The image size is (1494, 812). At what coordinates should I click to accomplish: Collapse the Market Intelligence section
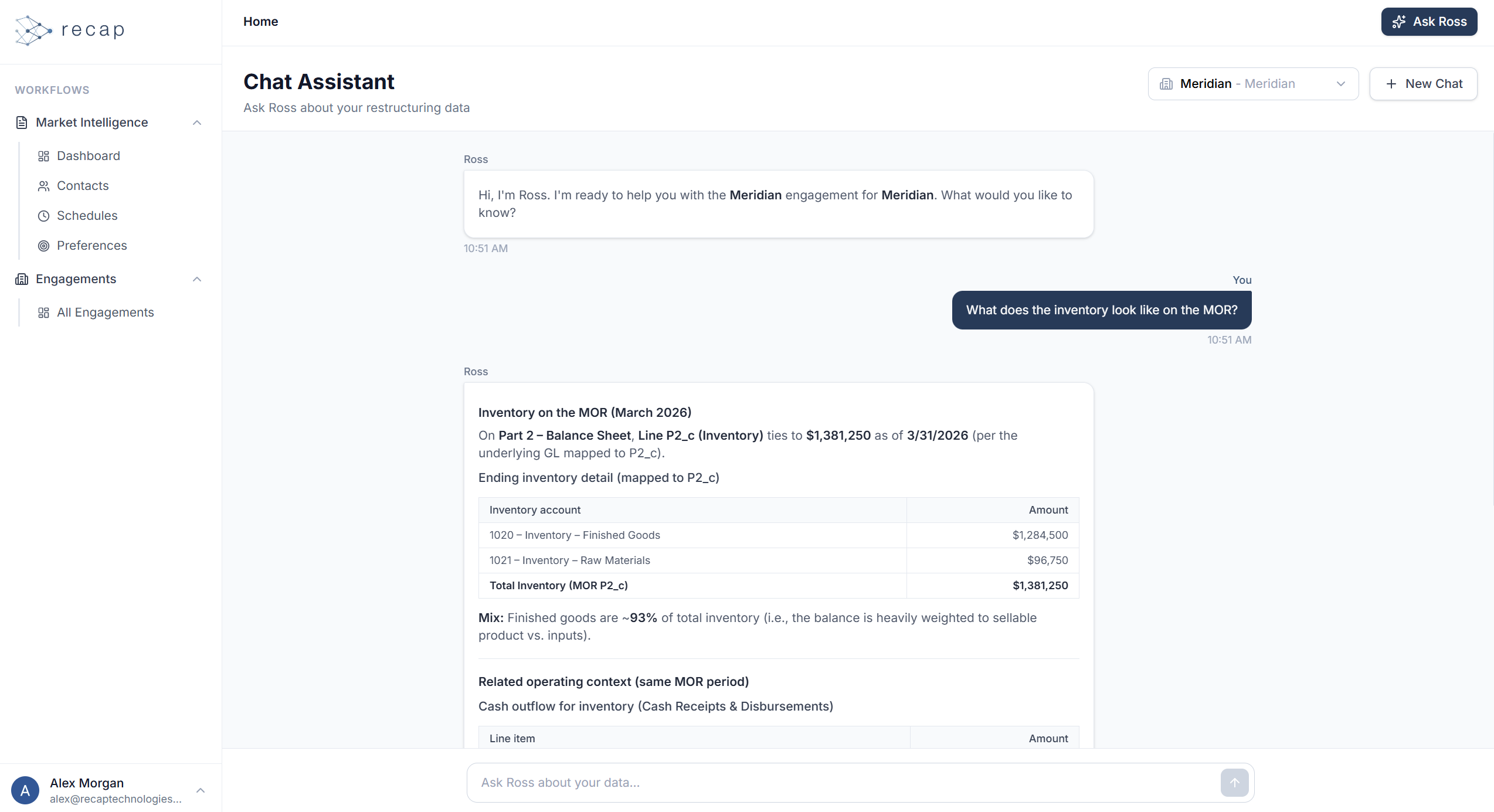[197, 123]
